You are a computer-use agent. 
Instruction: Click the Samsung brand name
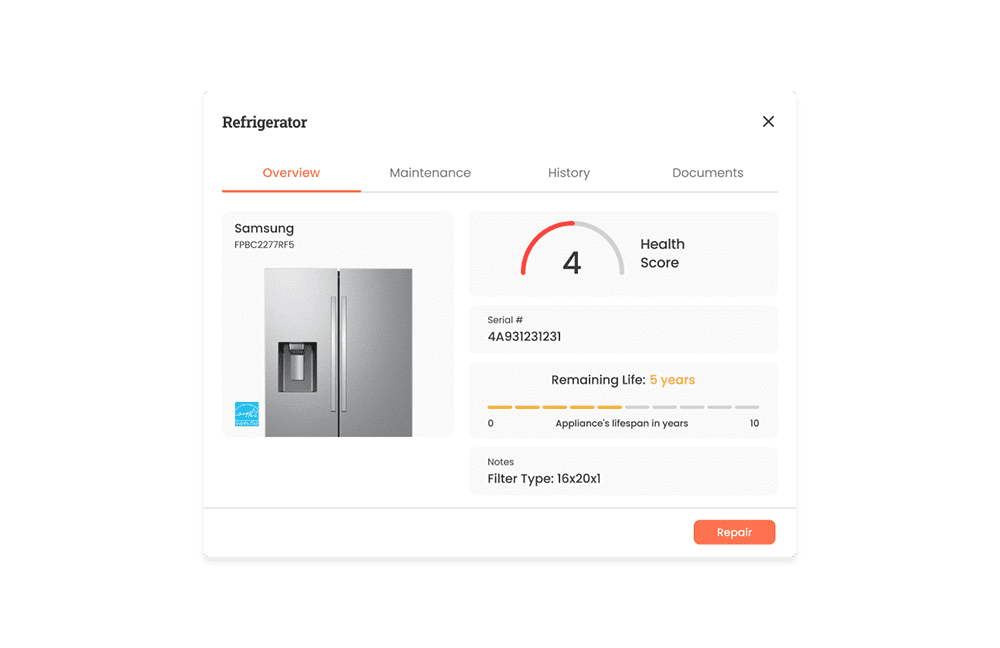[264, 228]
